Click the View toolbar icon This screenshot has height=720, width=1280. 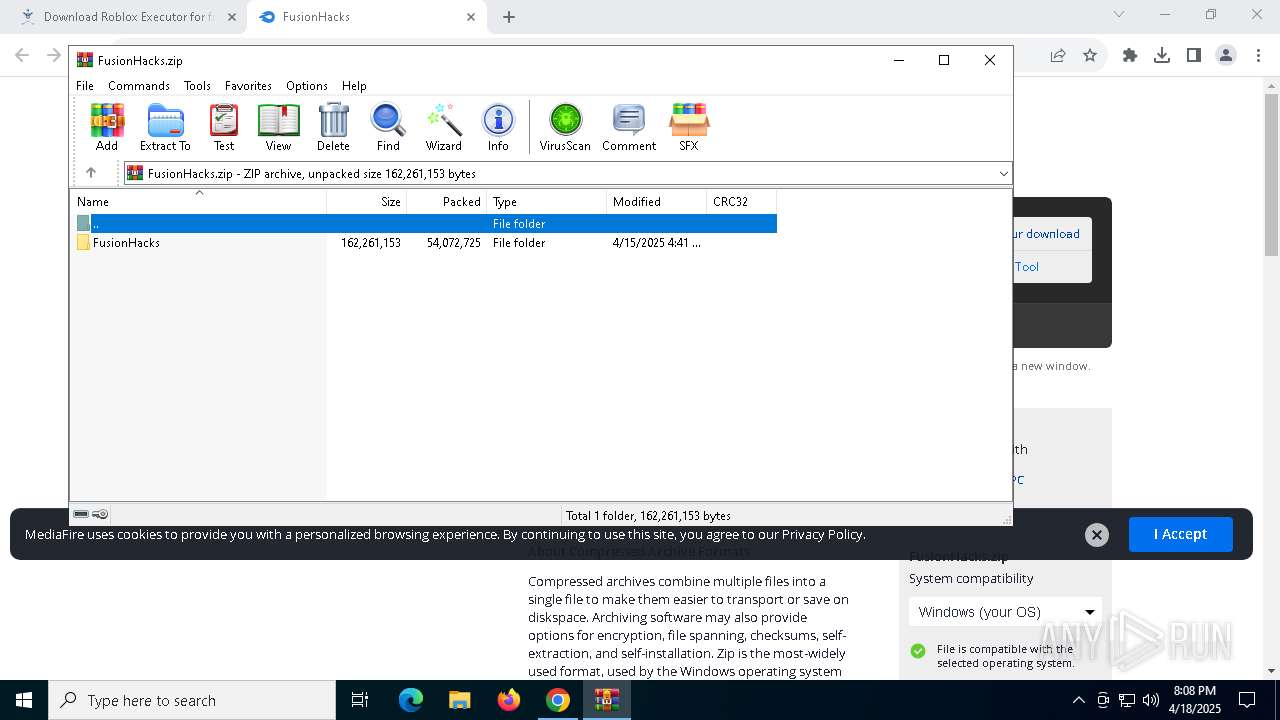[278, 127]
